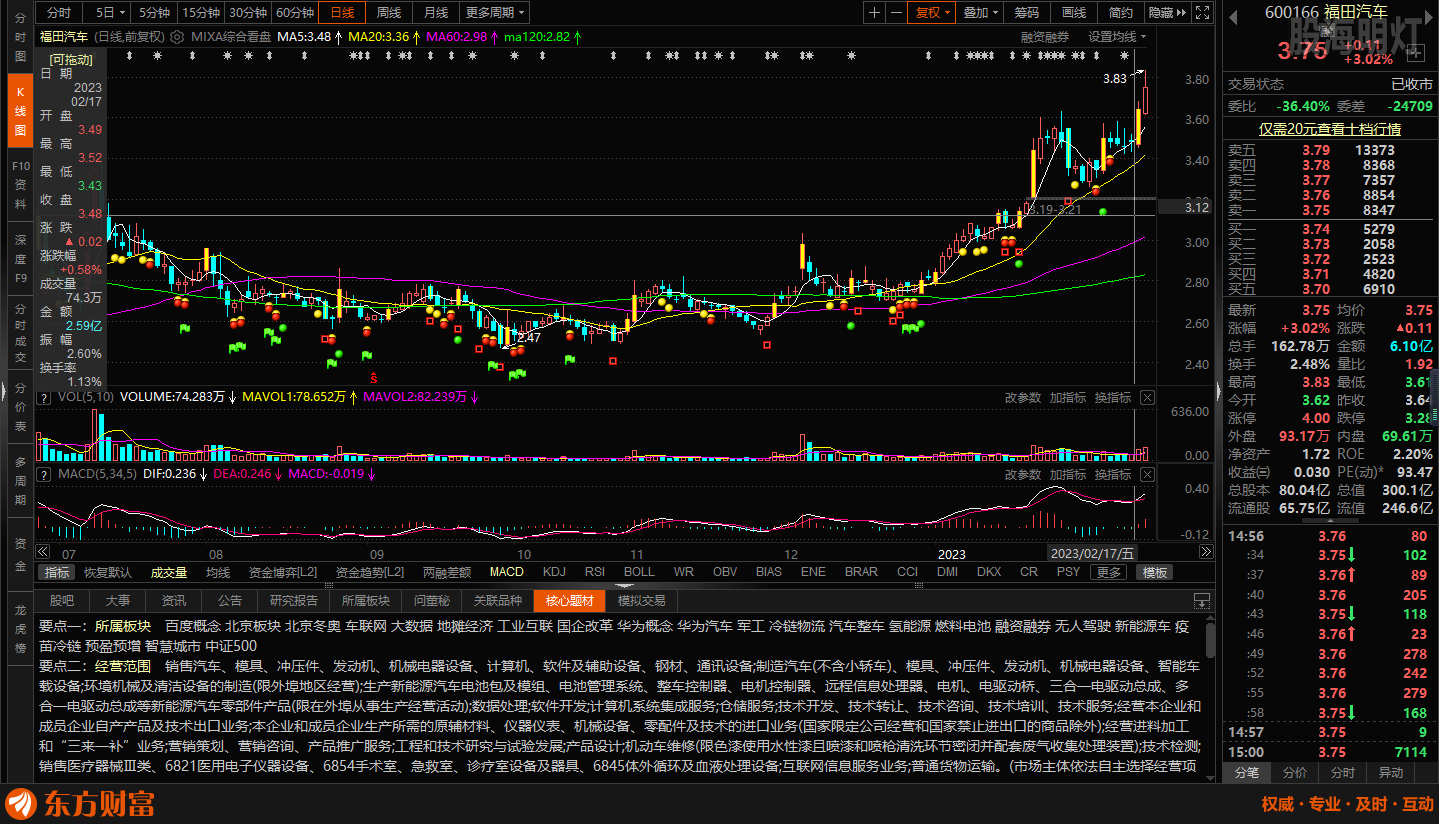Zoom in the chart with plus button

point(875,12)
